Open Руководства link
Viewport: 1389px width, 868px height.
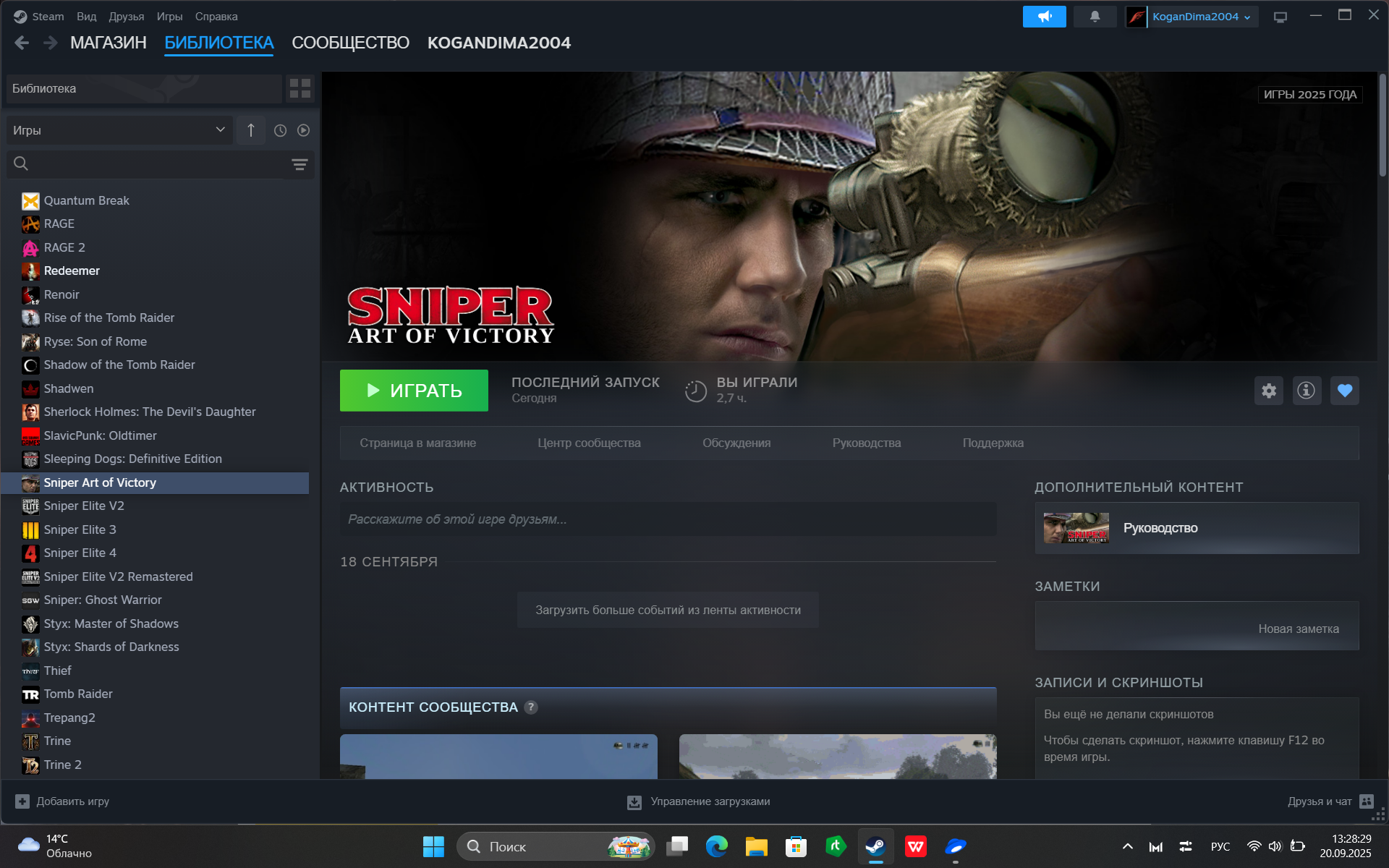click(867, 443)
